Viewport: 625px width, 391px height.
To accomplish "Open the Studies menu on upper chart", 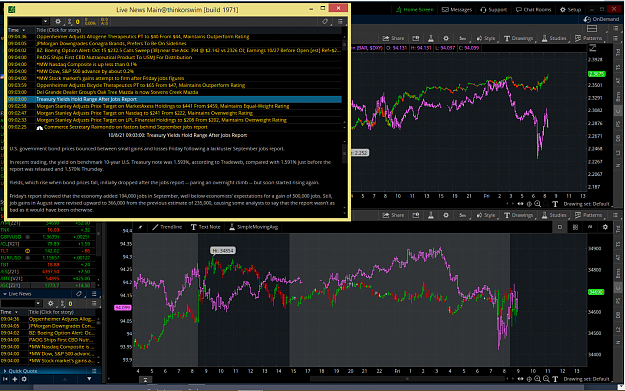I will pos(554,38).
